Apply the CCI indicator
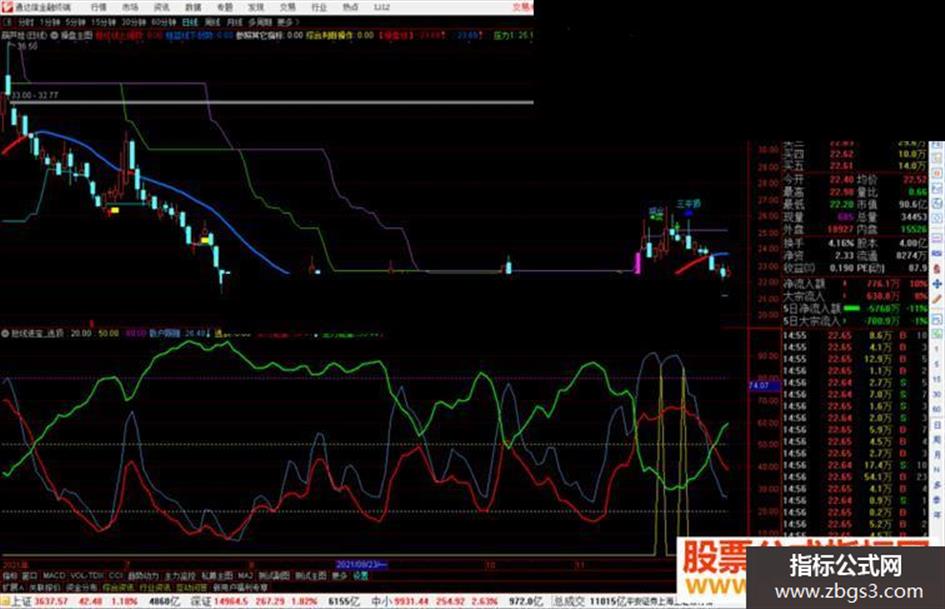 tap(116, 576)
